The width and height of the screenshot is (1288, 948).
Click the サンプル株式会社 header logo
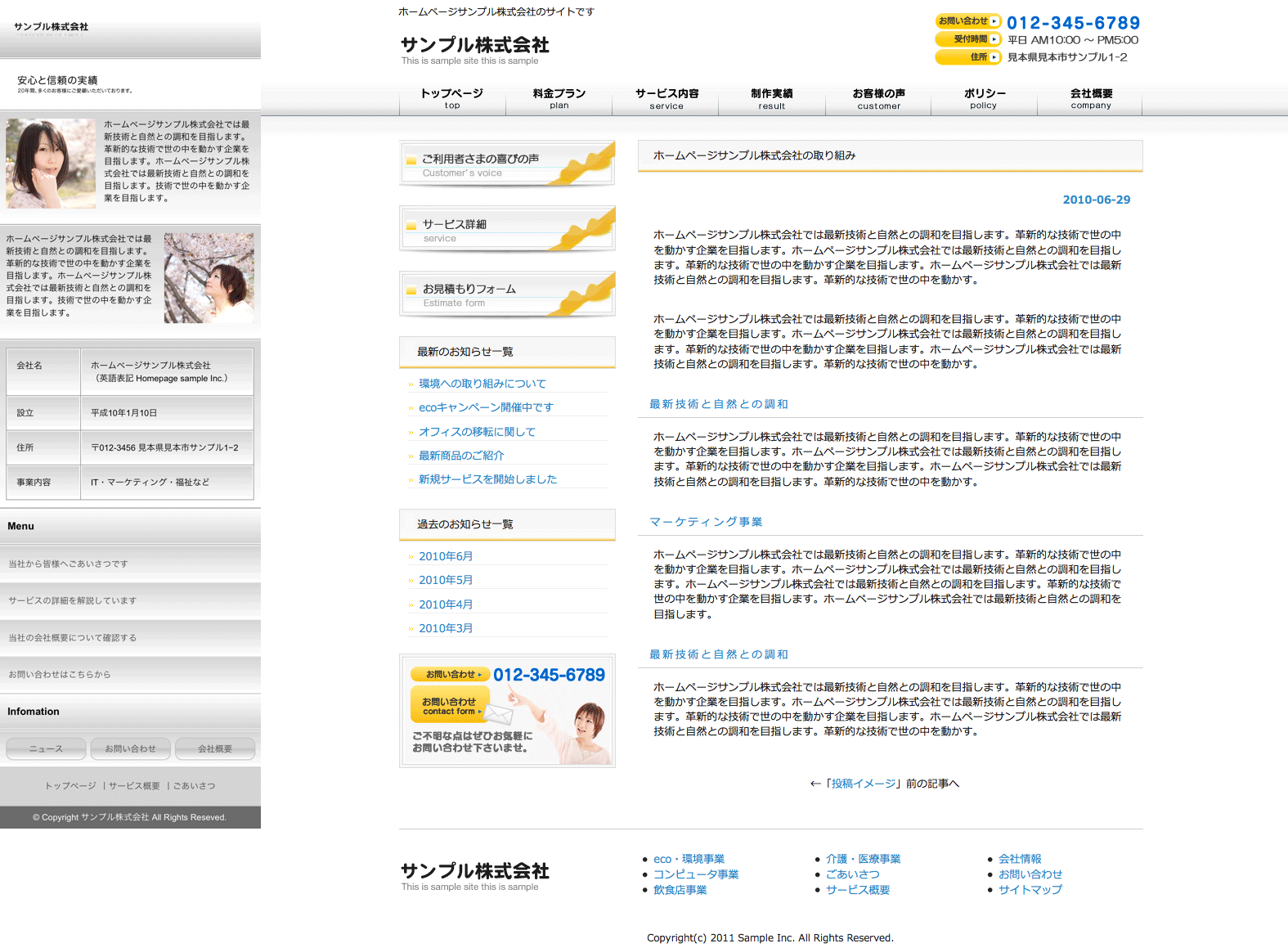tap(474, 46)
